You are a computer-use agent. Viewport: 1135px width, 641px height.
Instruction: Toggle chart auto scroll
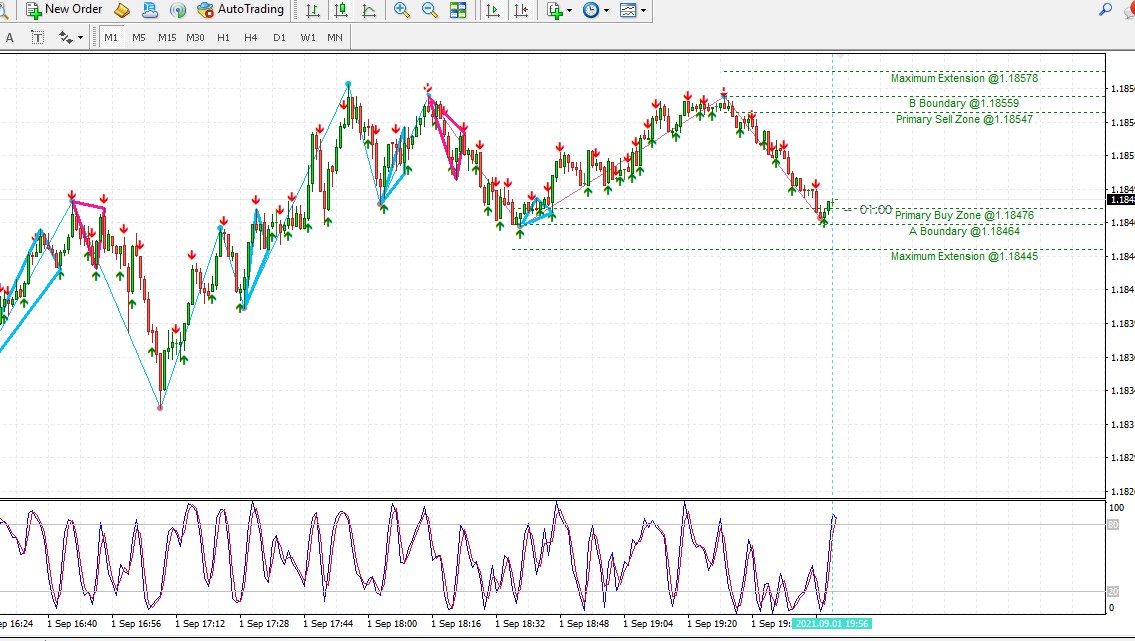[493, 10]
